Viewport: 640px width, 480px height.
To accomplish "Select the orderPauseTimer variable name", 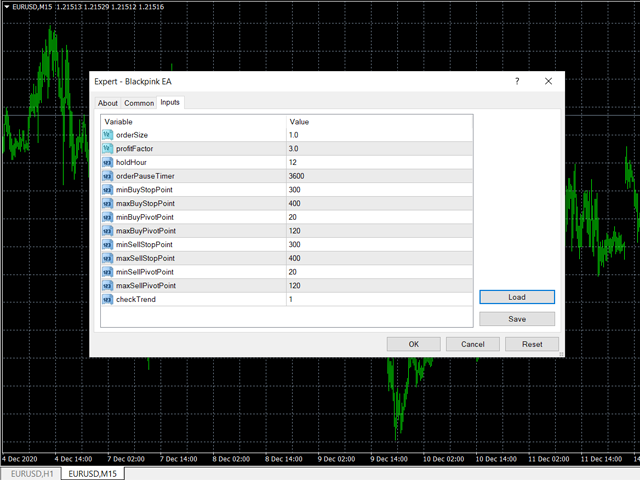I will [x=145, y=176].
